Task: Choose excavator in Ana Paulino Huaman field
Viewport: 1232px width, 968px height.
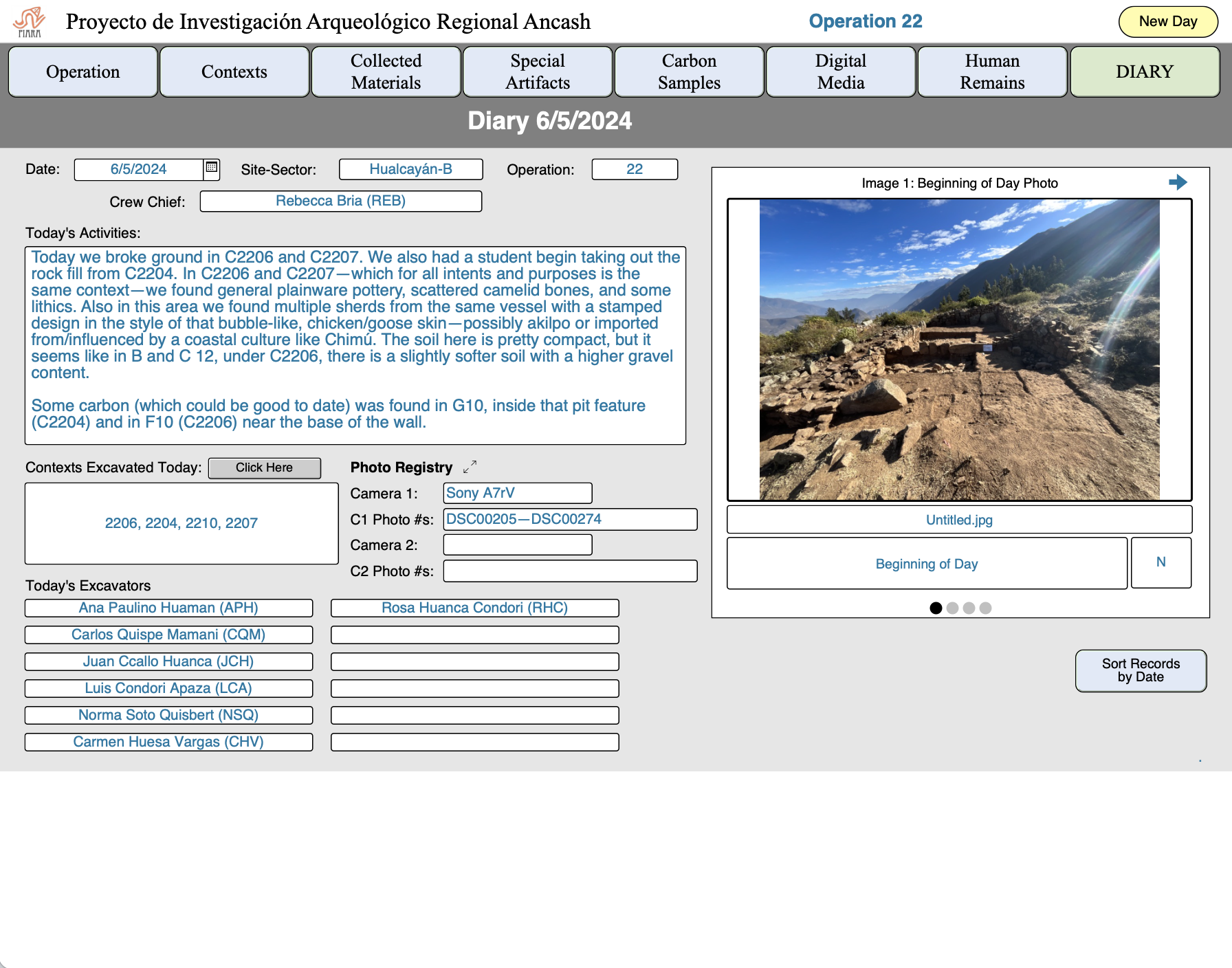Action: (168, 608)
